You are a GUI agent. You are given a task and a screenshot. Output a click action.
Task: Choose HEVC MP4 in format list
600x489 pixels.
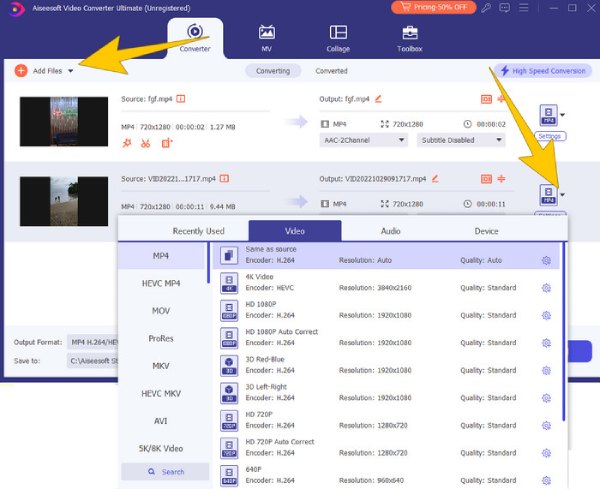click(x=161, y=283)
